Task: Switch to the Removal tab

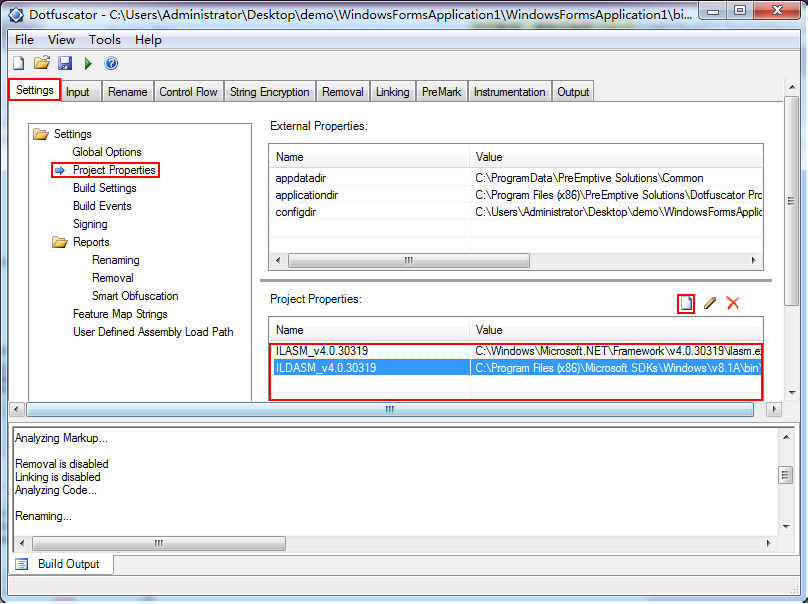Action: click(343, 92)
